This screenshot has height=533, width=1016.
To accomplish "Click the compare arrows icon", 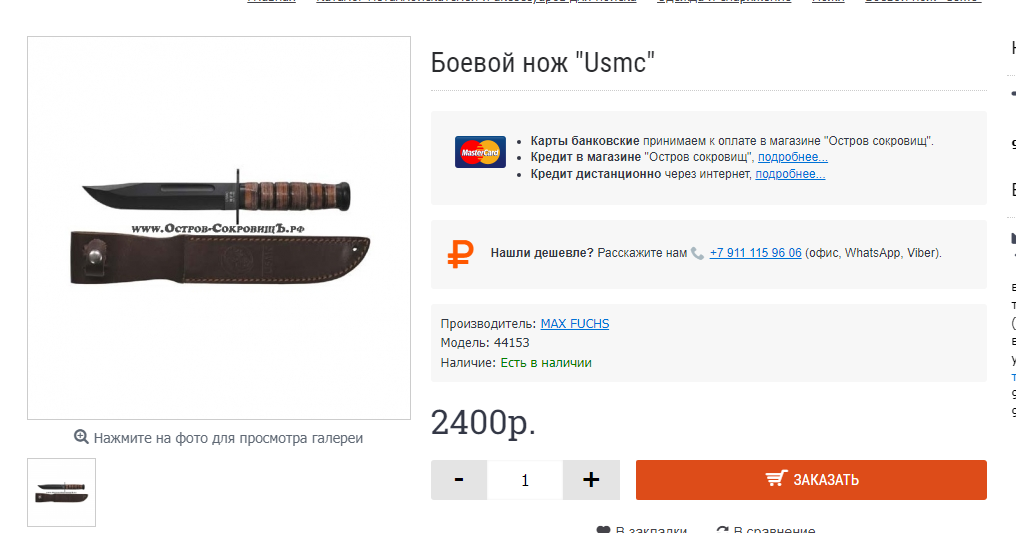I will (x=722, y=530).
